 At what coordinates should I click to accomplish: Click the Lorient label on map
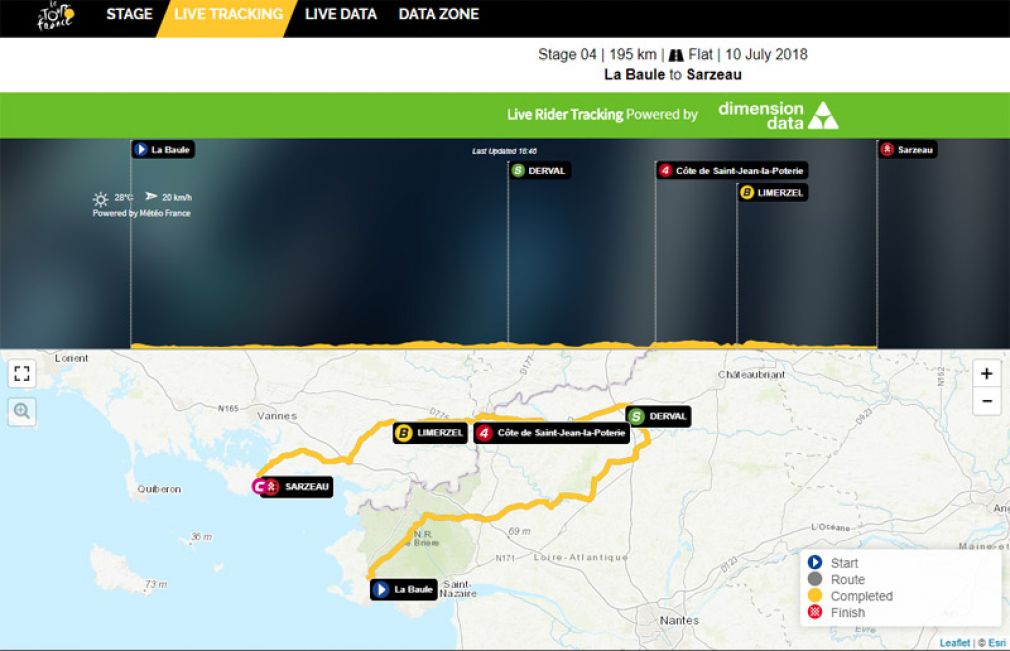click(x=71, y=358)
